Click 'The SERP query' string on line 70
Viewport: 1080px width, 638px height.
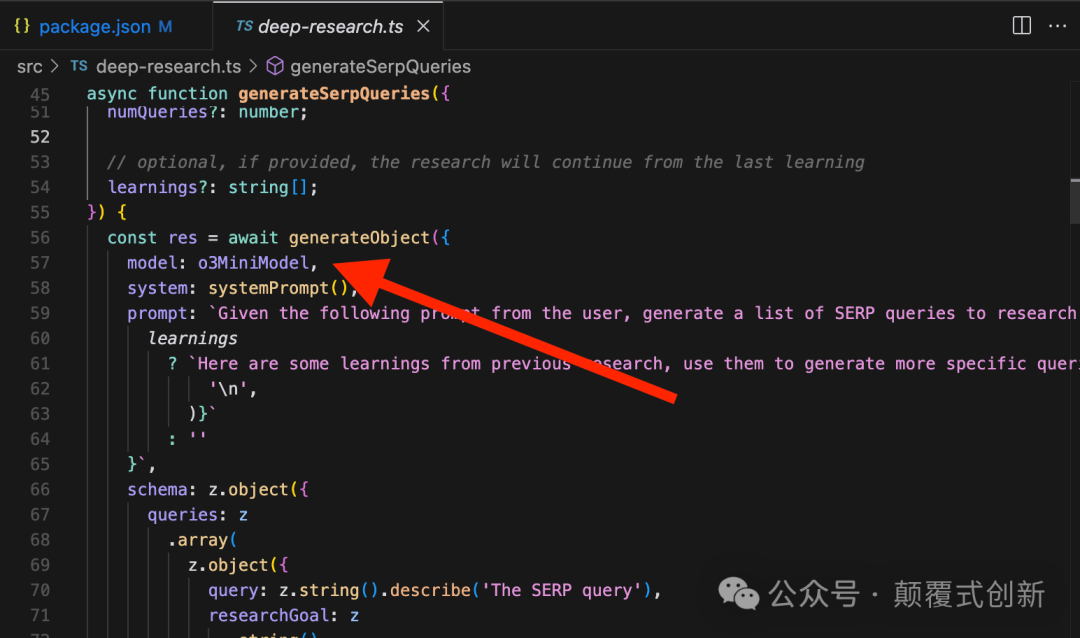pyautogui.click(x=561, y=590)
